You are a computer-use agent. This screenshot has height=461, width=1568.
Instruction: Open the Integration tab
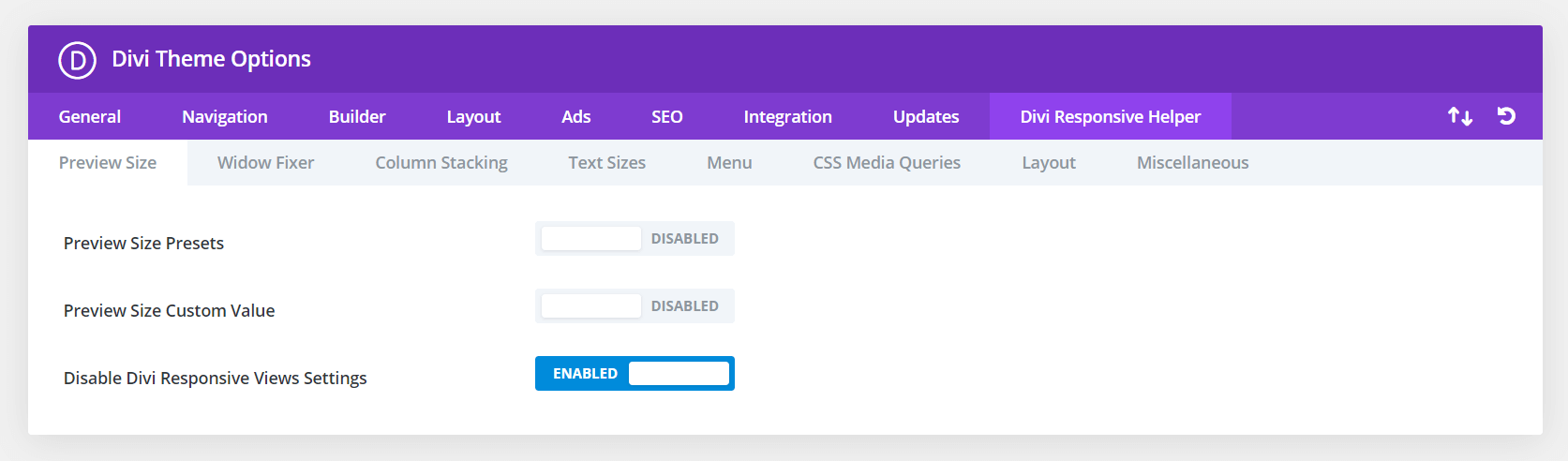click(788, 116)
